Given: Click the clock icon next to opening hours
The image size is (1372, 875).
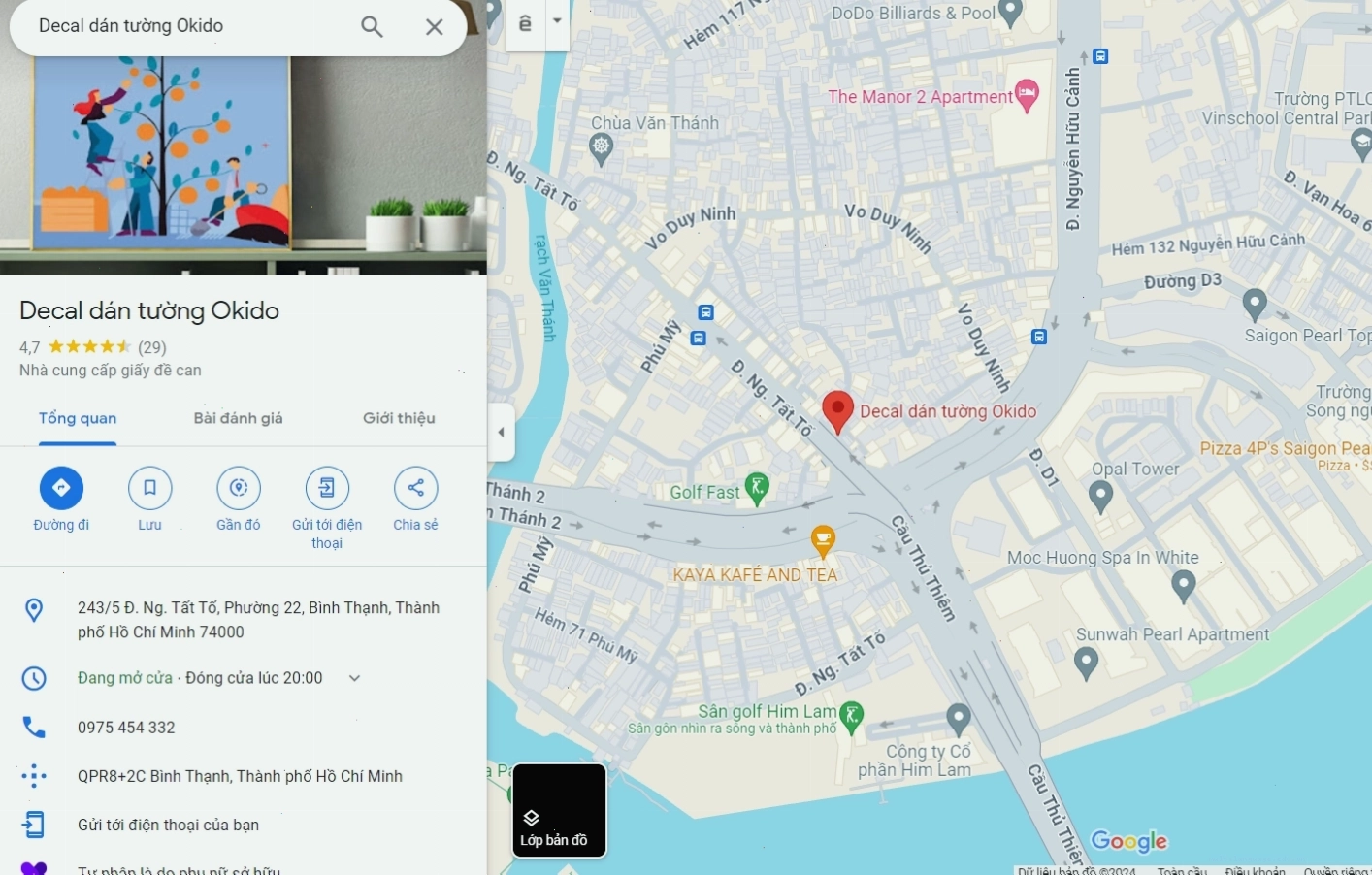Looking at the screenshot, I should click(x=34, y=678).
